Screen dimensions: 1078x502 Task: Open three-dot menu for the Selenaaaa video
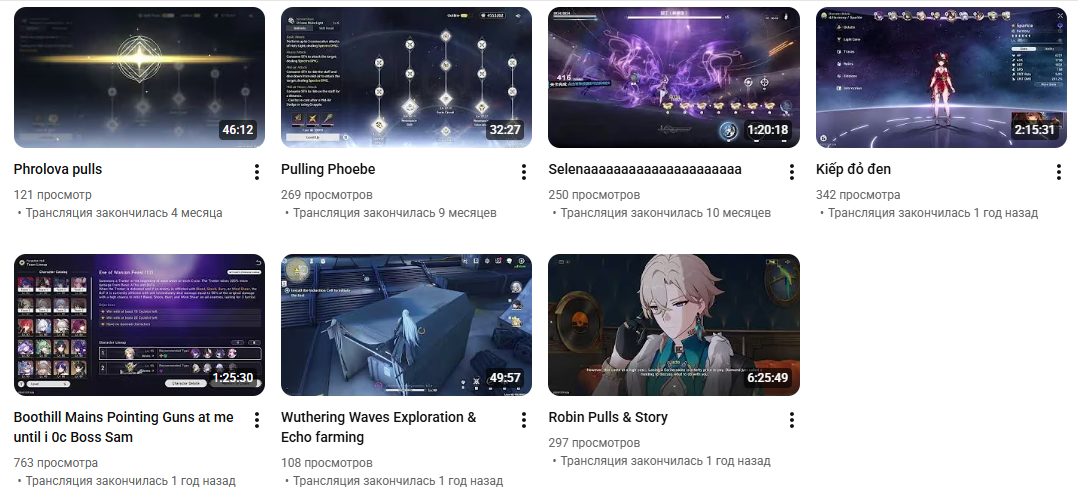(791, 172)
